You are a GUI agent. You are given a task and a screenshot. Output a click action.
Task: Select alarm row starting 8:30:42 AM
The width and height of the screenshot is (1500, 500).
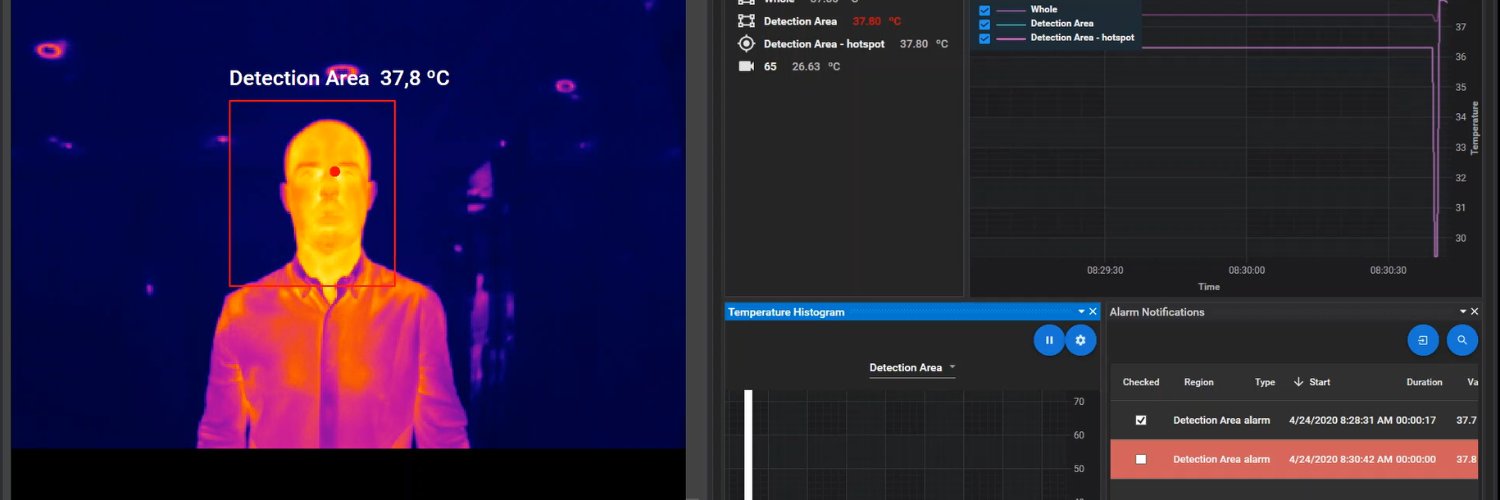pos(1294,460)
